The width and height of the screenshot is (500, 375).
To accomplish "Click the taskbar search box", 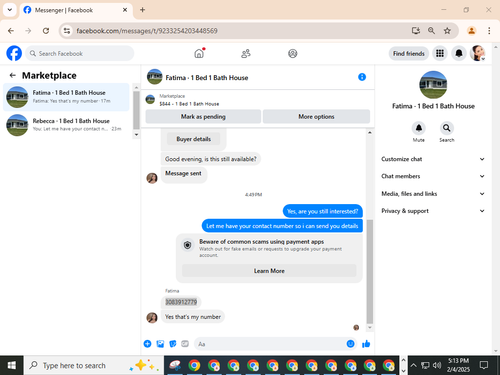I will point(94,365).
